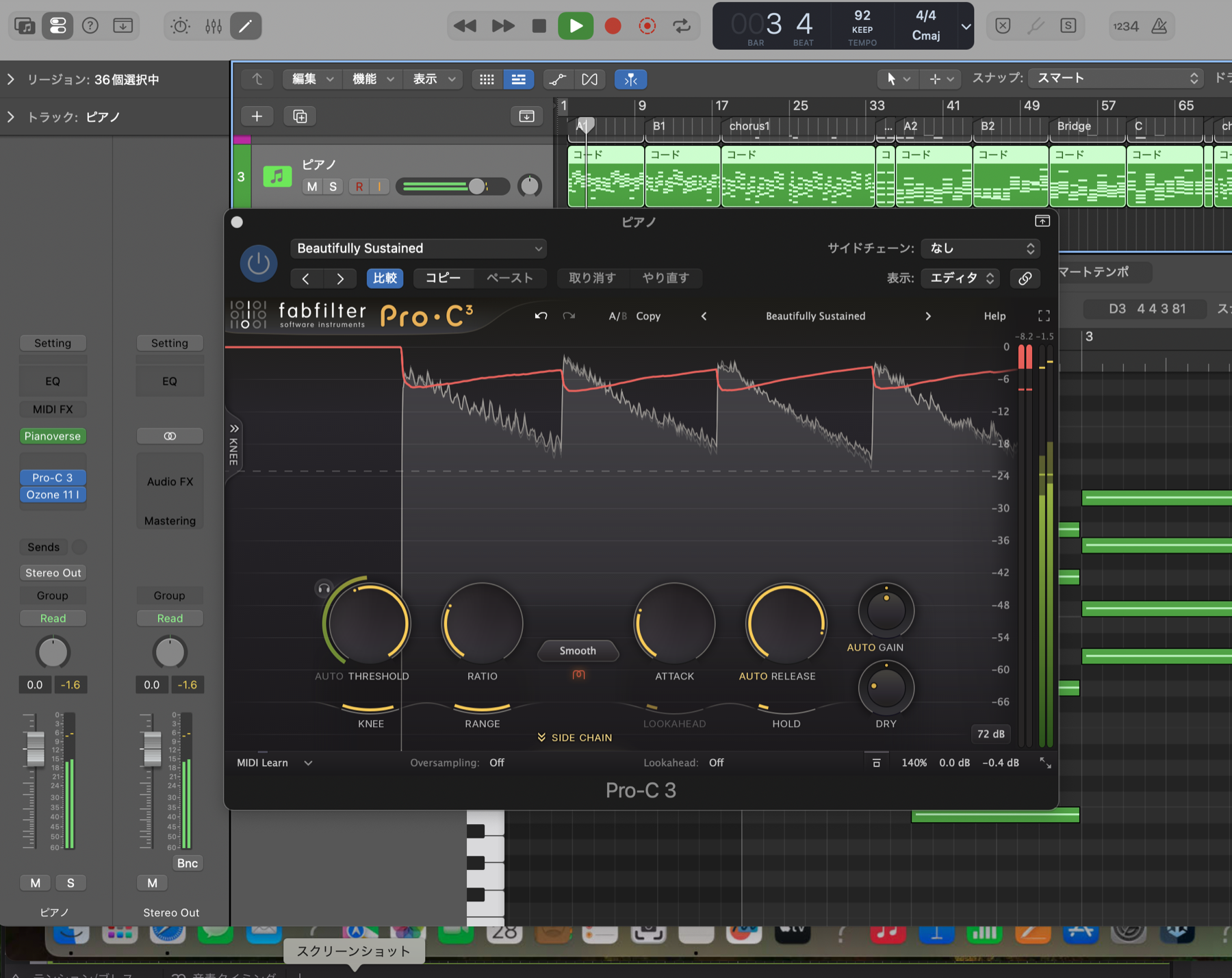
Task: Open the Mixer faders icon
Action: (214, 26)
